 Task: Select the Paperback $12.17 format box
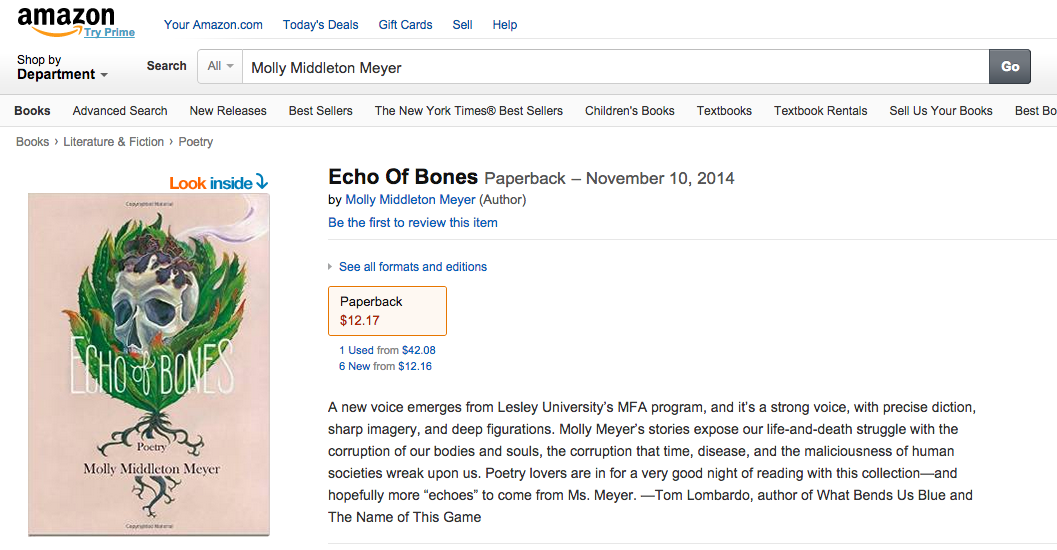pos(387,311)
